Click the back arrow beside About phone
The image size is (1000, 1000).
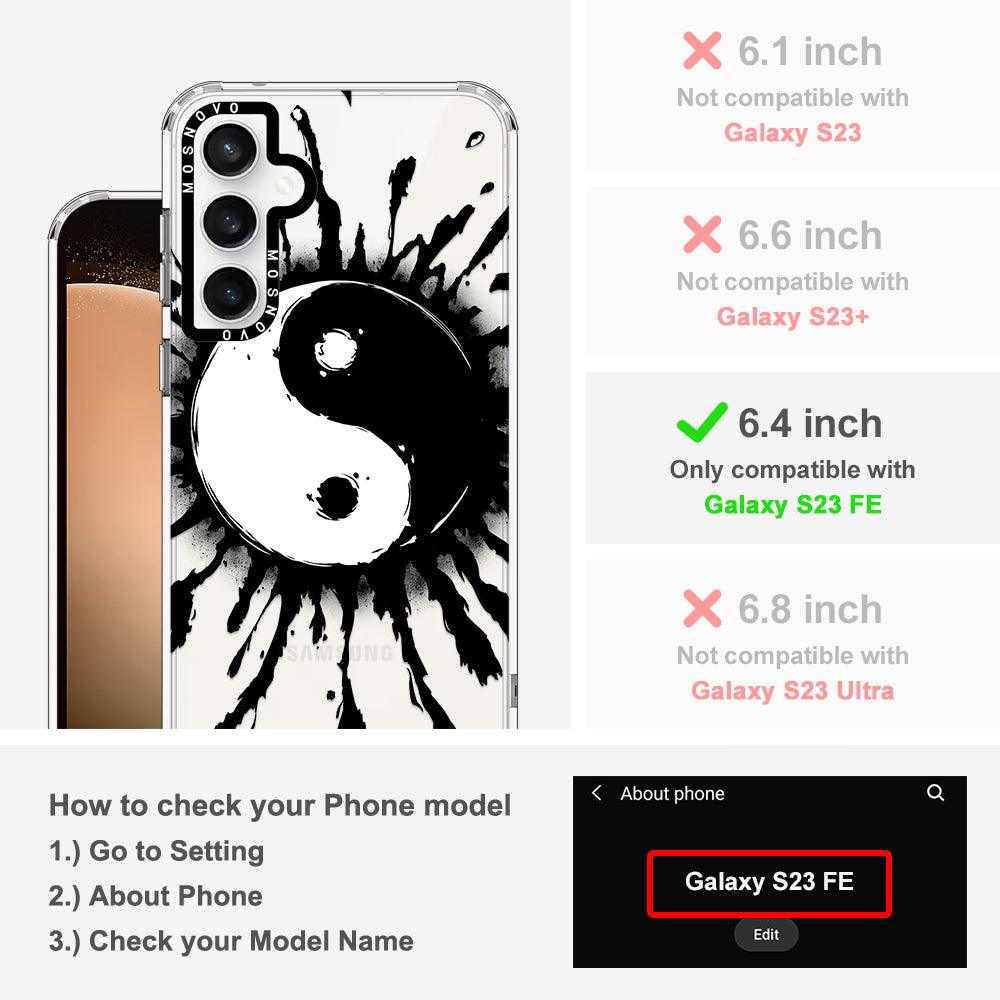pyautogui.click(x=596, y=793)
